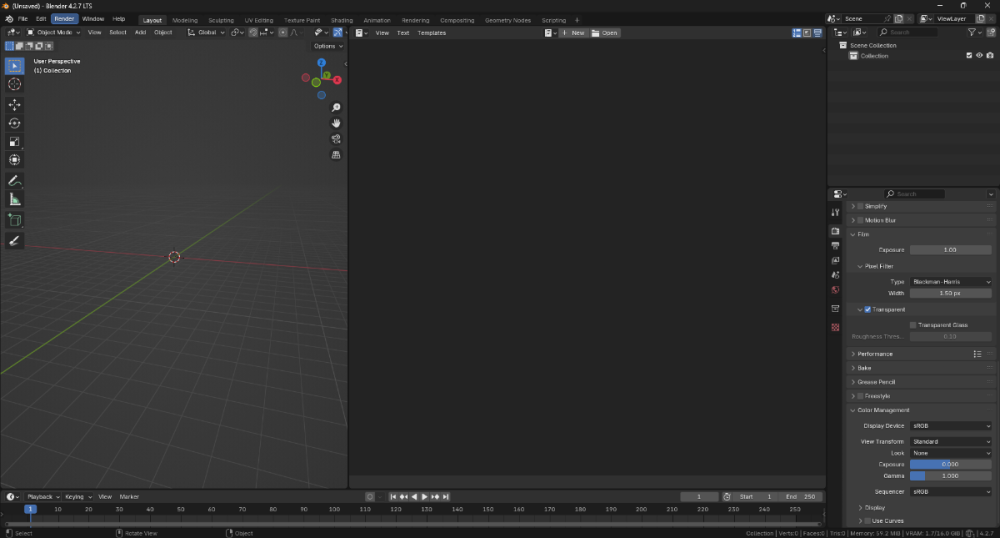Viewport: 1000px width, 538px height.
Task: Open the Output properties printer tab
Action: click(835, 245)
